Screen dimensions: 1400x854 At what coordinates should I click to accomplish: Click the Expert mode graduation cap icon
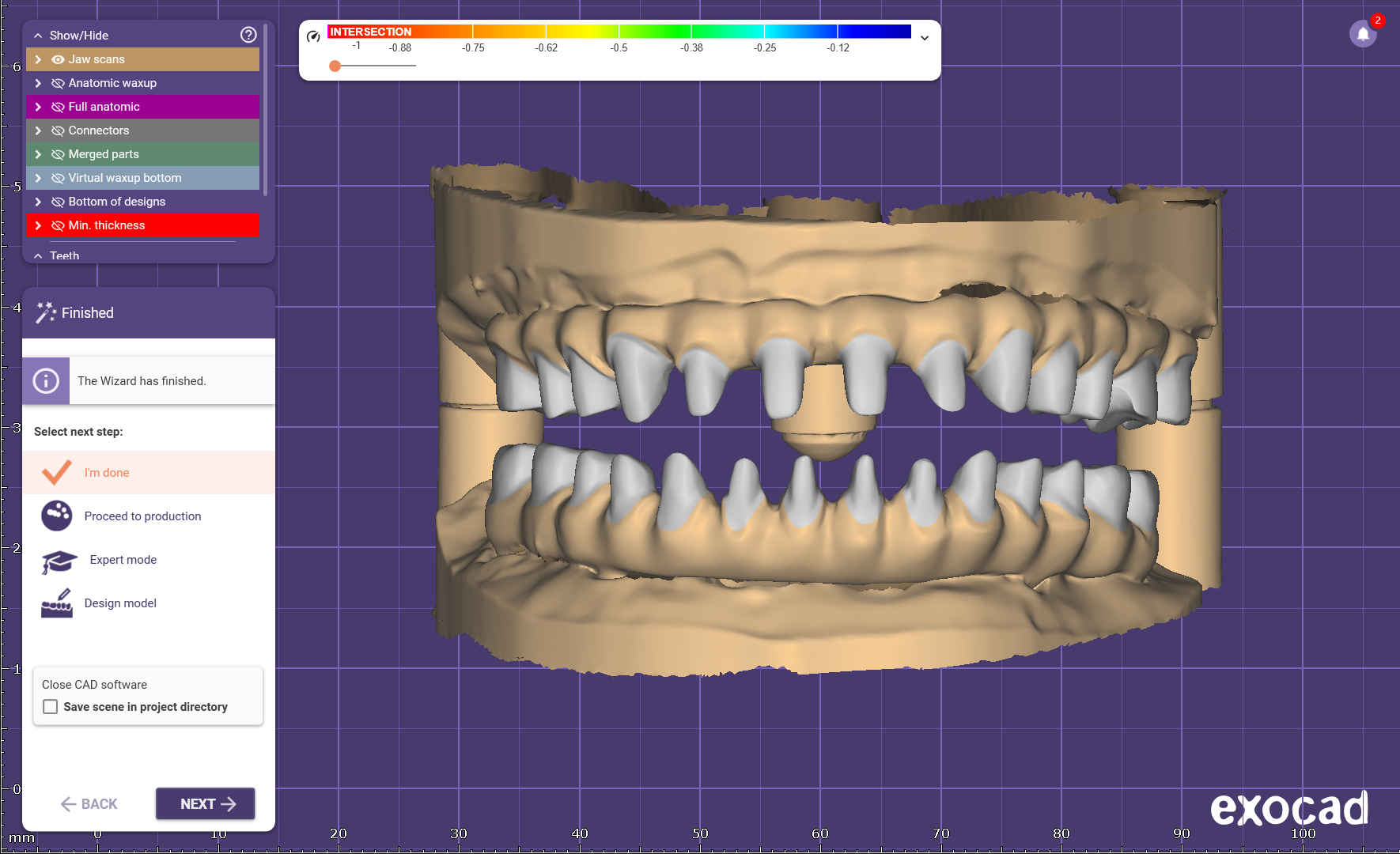pos(59,561)
